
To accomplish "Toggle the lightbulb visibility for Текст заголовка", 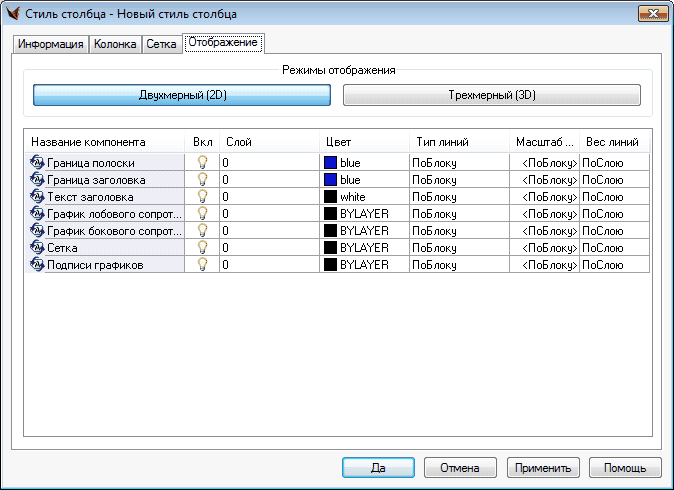I will [202, 197].
